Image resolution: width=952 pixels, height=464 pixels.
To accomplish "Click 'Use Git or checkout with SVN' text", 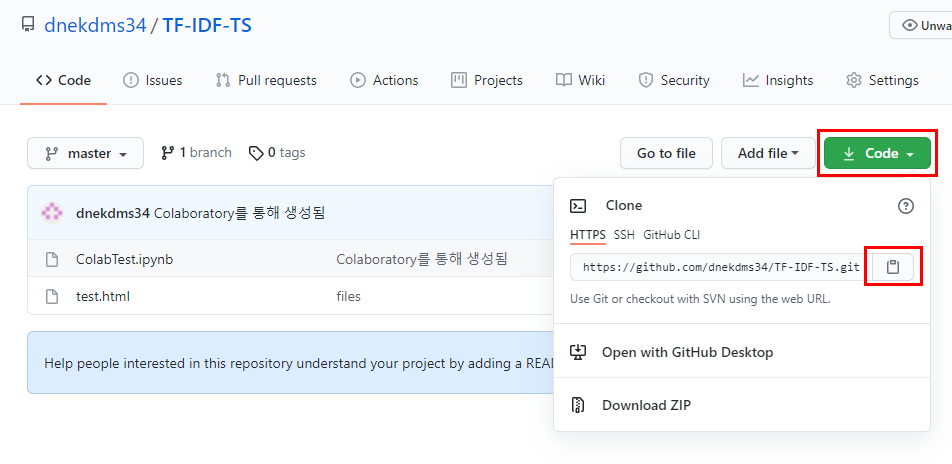I will (x=700, y=299).
